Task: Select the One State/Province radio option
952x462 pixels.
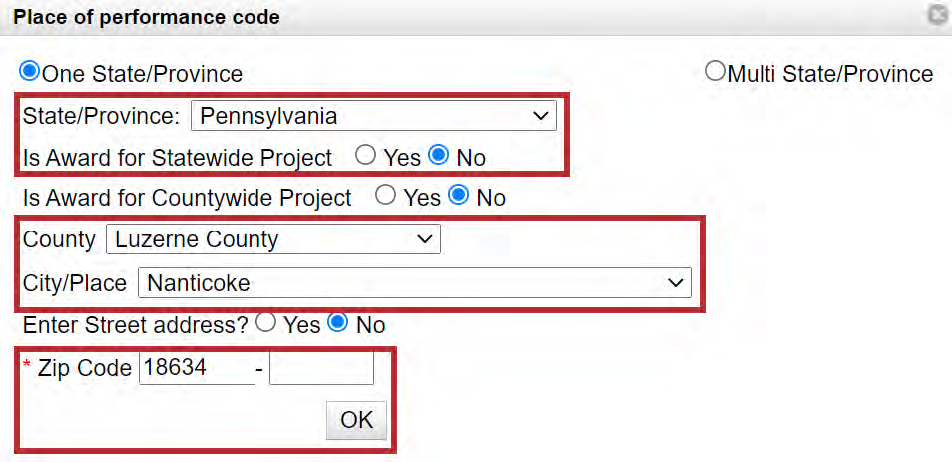Action: pyautogui.click(x=30, y=72)
